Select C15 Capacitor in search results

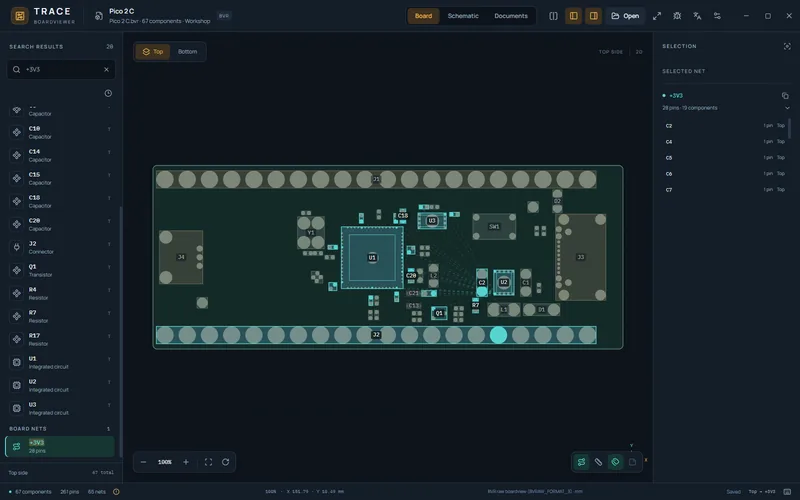click(61, 178)
